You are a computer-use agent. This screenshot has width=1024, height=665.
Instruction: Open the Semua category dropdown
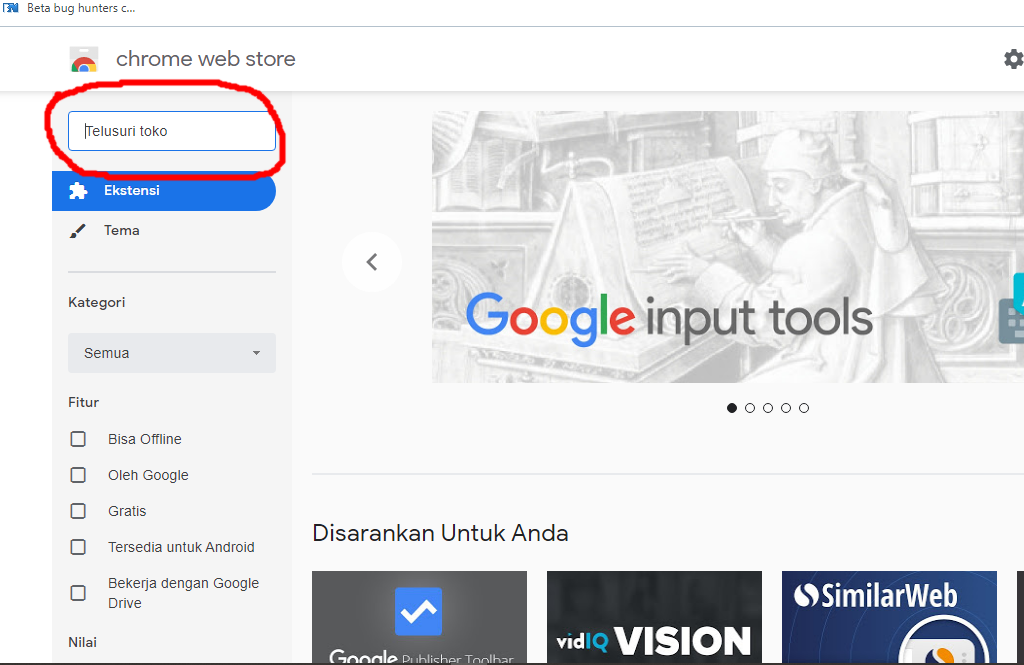point(172,353)
